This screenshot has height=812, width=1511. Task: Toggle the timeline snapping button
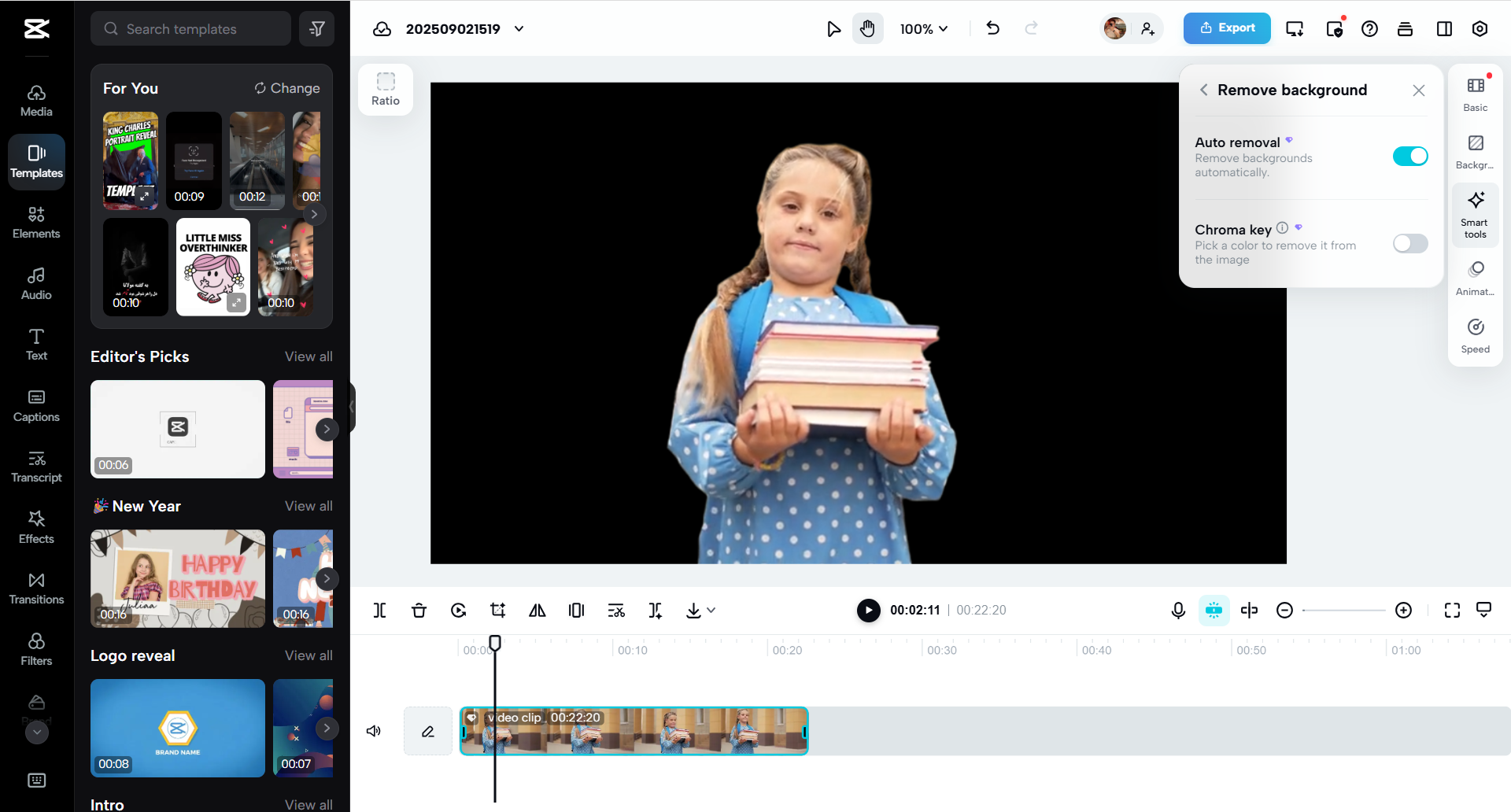1214,611
